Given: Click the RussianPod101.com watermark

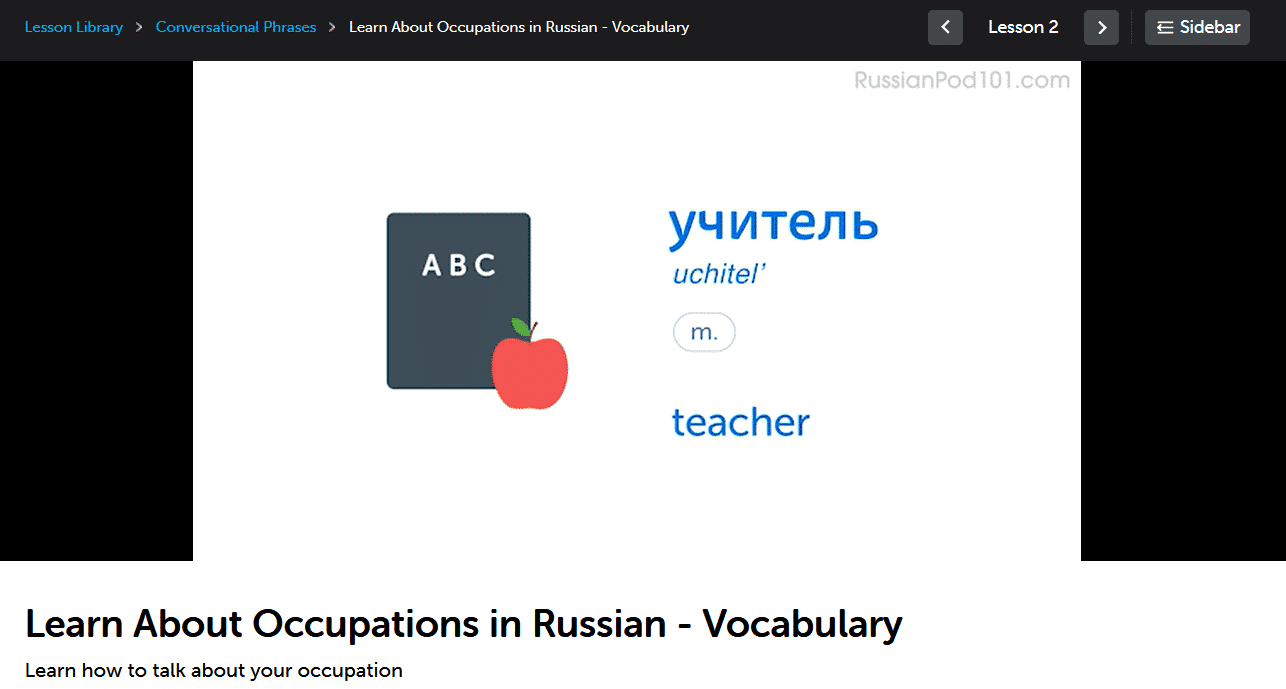Looking at the screenshot, I should [961, 81].
